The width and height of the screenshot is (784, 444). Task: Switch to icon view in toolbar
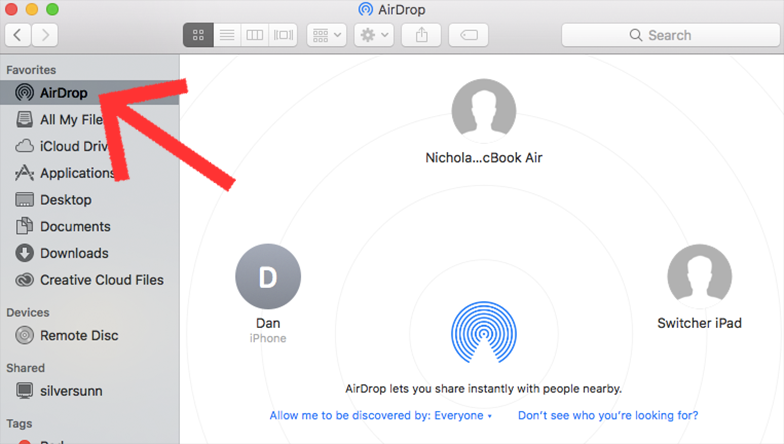[198, 35]
